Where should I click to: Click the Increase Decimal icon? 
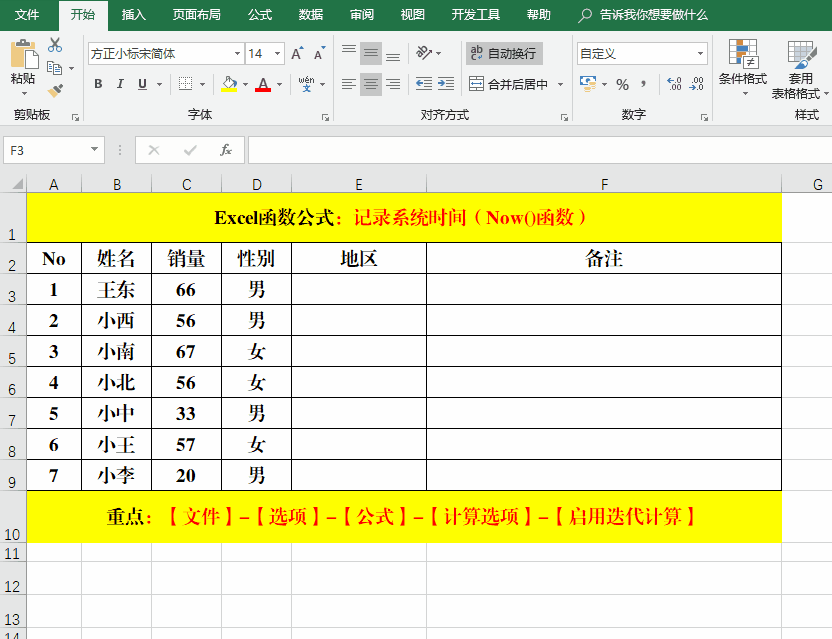tap(674, 85)
